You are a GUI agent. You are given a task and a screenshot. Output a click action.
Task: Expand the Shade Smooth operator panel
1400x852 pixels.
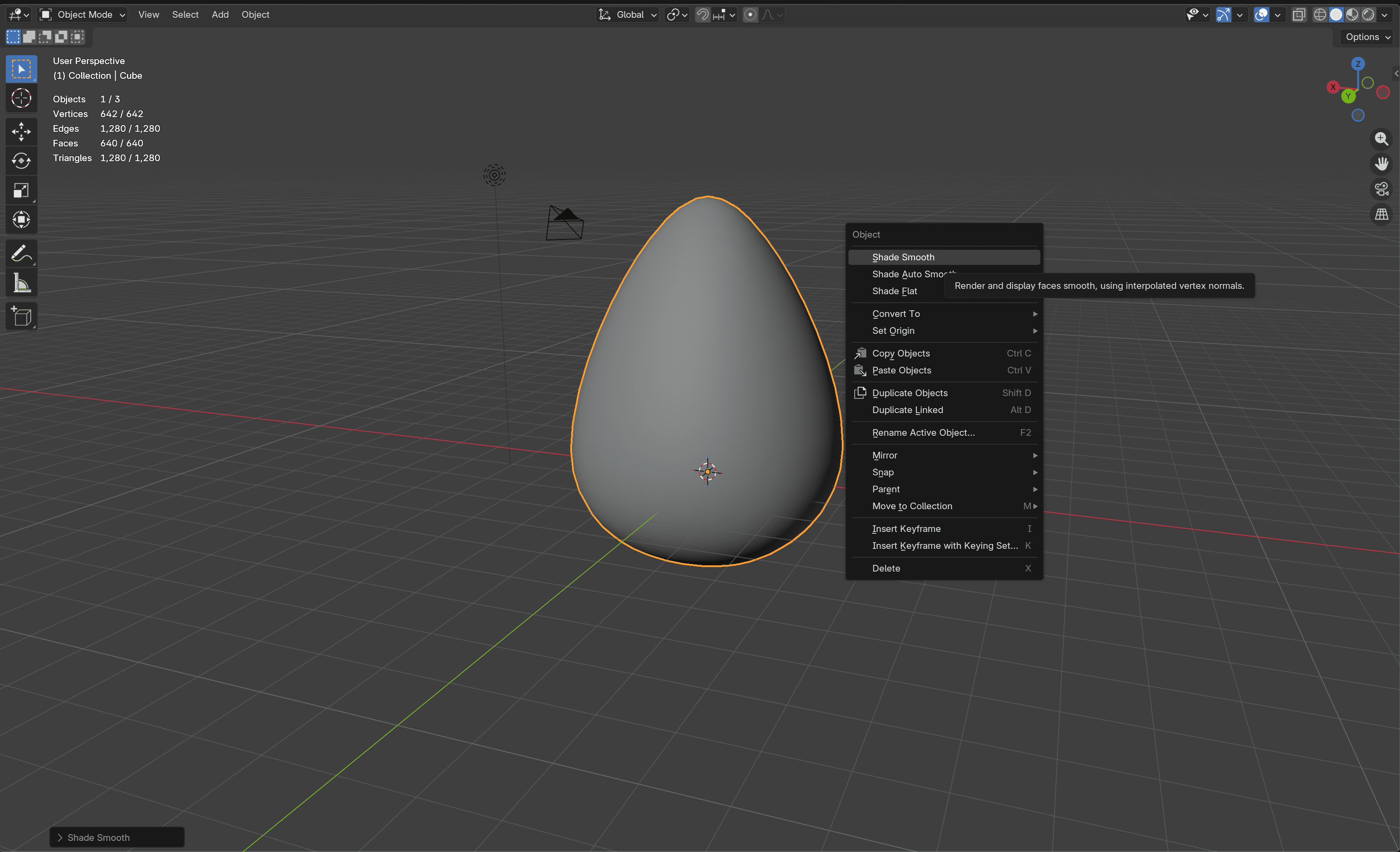point(117,837)
